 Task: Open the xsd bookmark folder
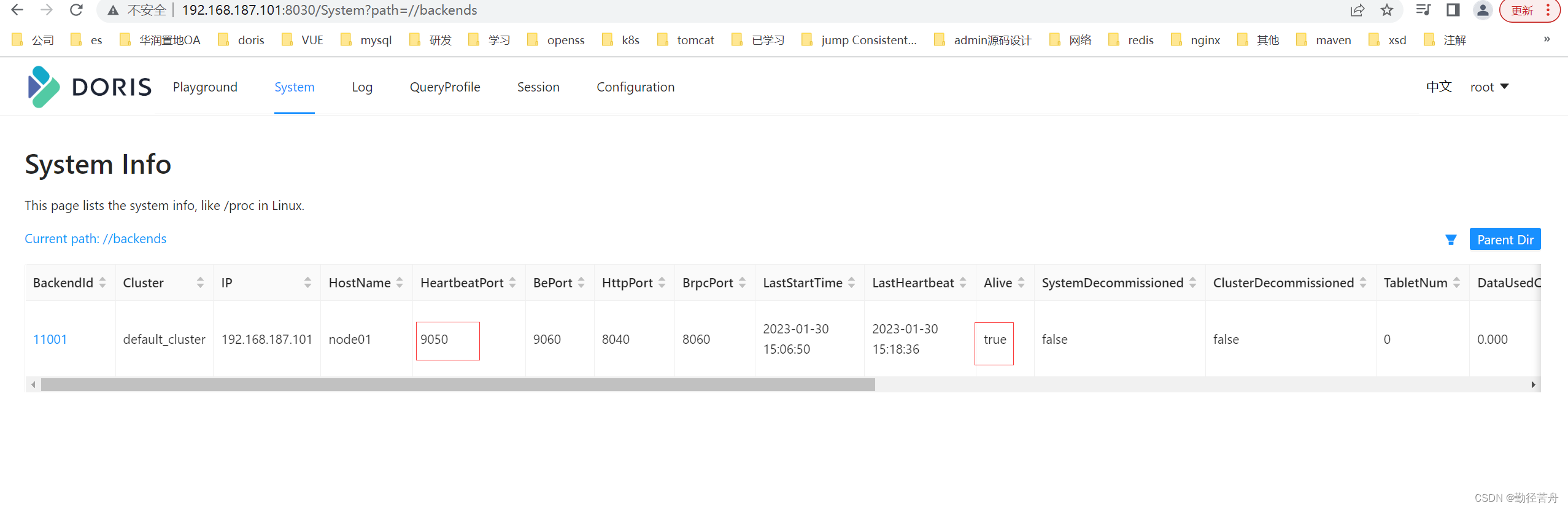pyautogui.click(x=1388, y=40)
